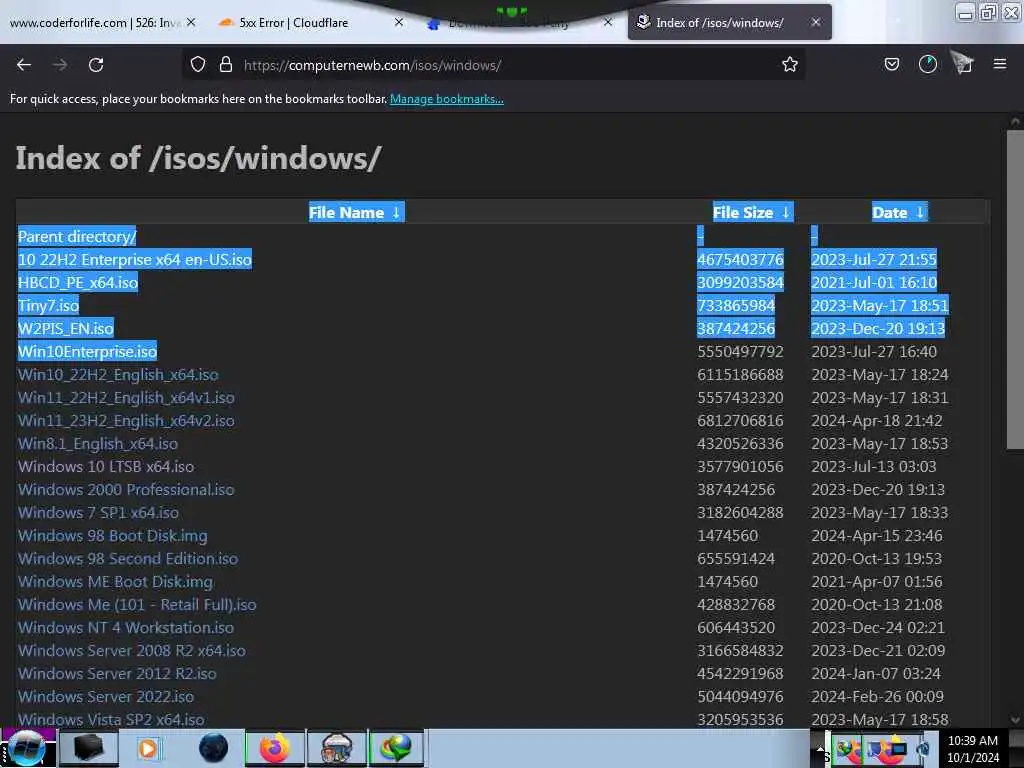This screenshot has height=768, width=1024.
Task: Open the dark globe taskbar icon
Action: 213,748
